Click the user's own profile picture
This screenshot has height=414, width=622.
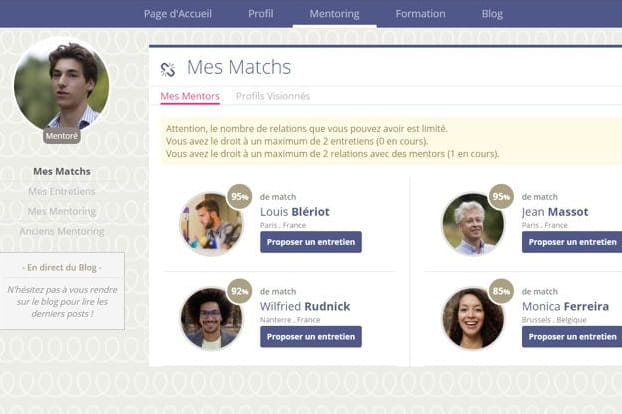[61, 85]
